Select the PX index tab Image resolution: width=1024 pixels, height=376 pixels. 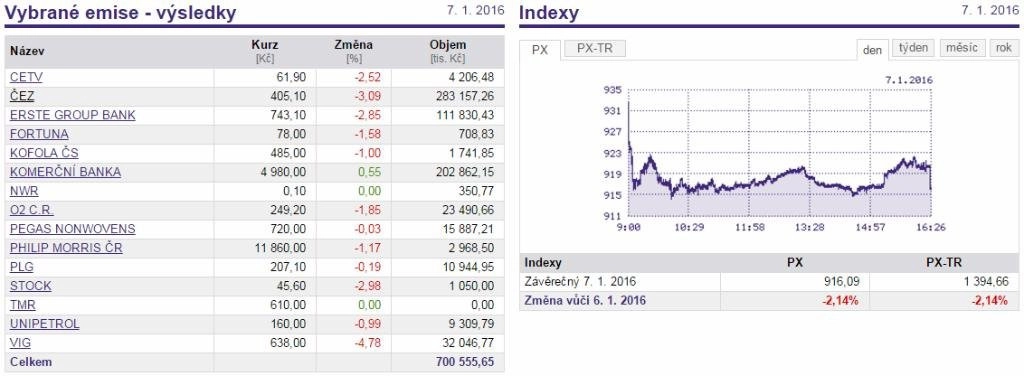[x=540, y=50]
